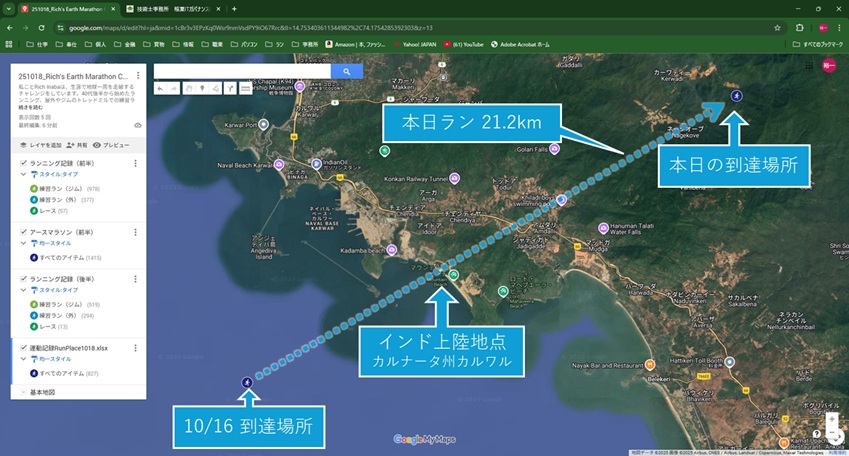The height and width of the screenshot is (456, 849).
Task: Toggle the アースマラソン（前半） layer checkbox
Action: (23, 232)
